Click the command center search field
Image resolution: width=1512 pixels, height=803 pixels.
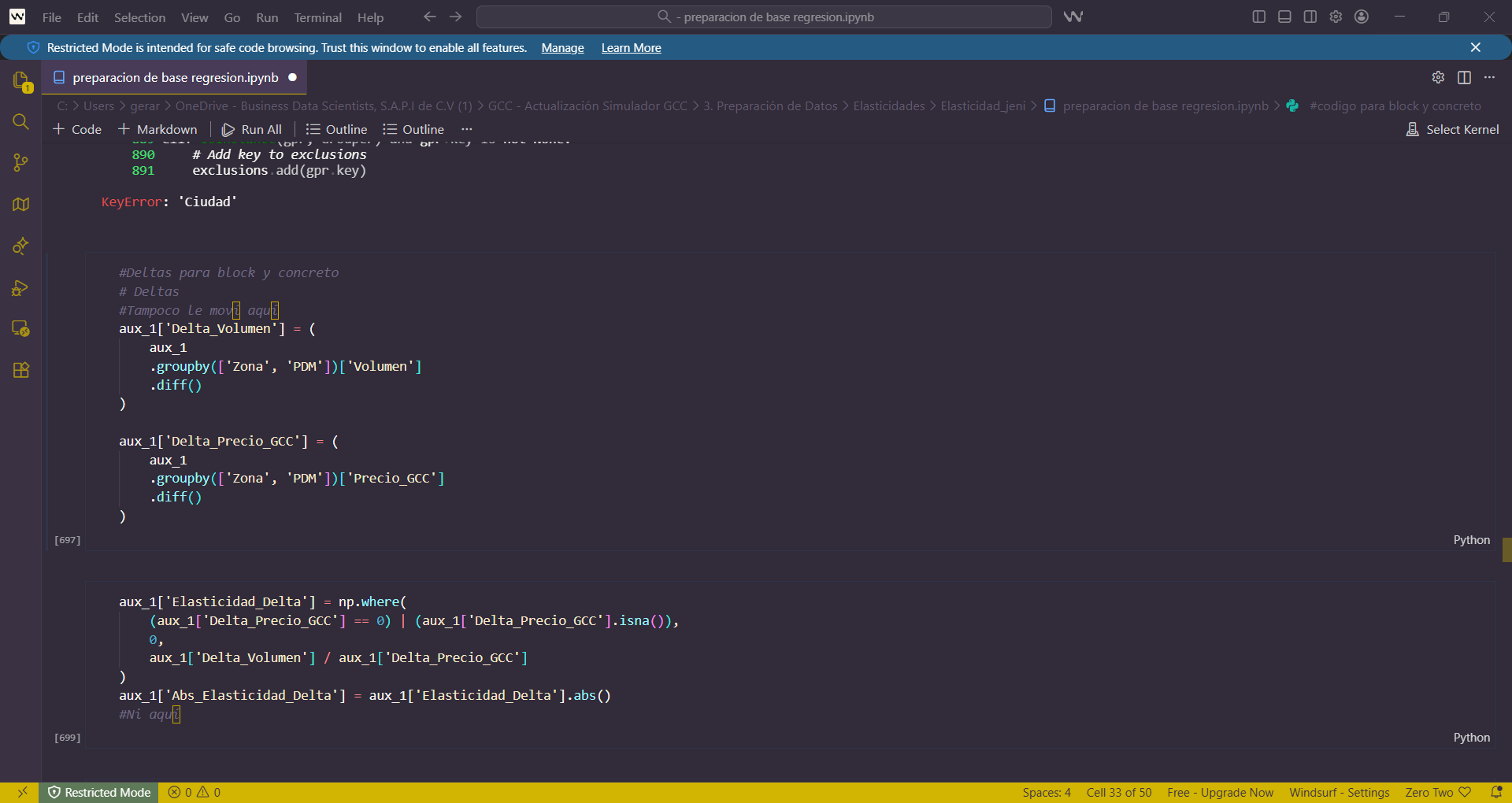coord(764,17)
